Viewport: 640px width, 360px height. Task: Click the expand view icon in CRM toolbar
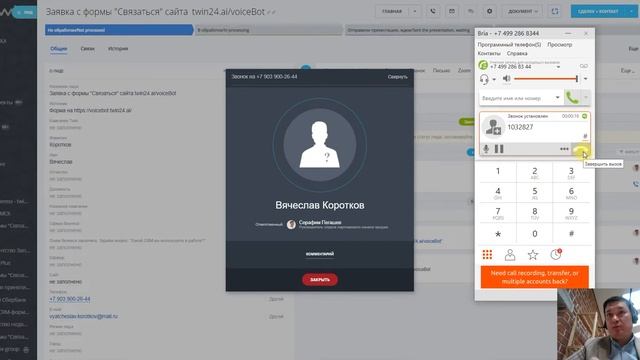(555, 11)
